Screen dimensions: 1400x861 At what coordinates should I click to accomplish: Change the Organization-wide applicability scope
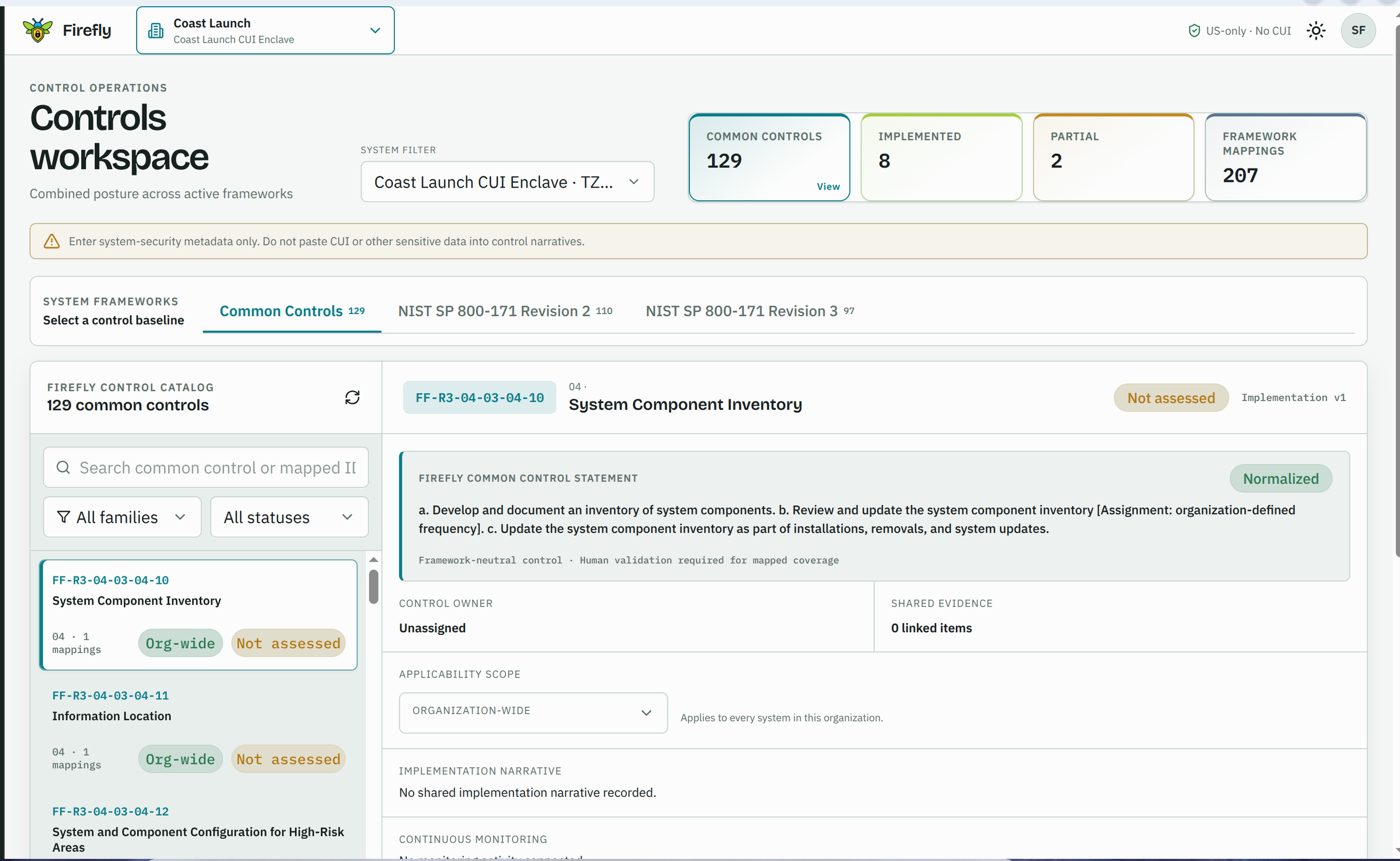(x=533, y=713)
